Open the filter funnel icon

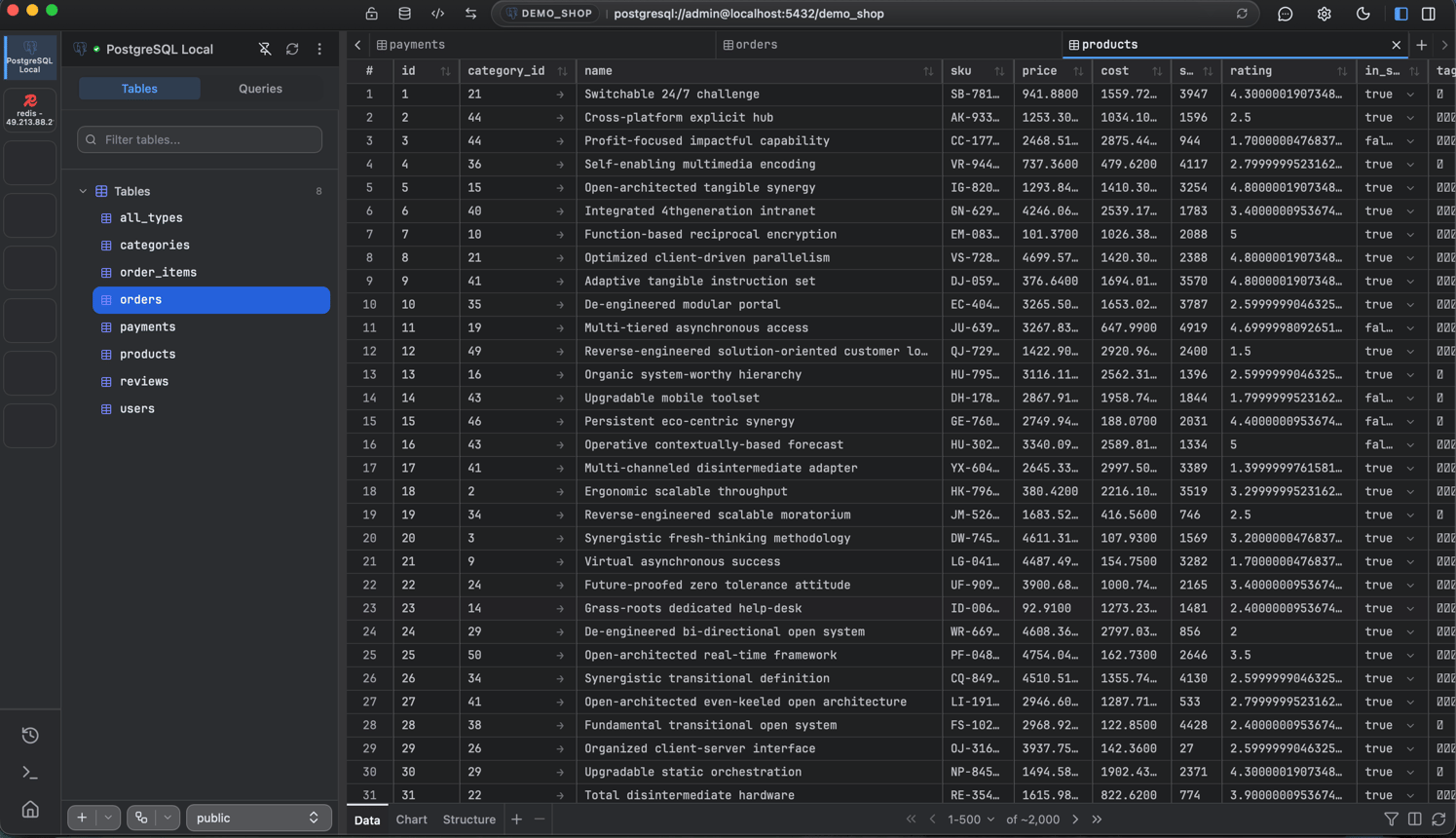point(1391,819)
